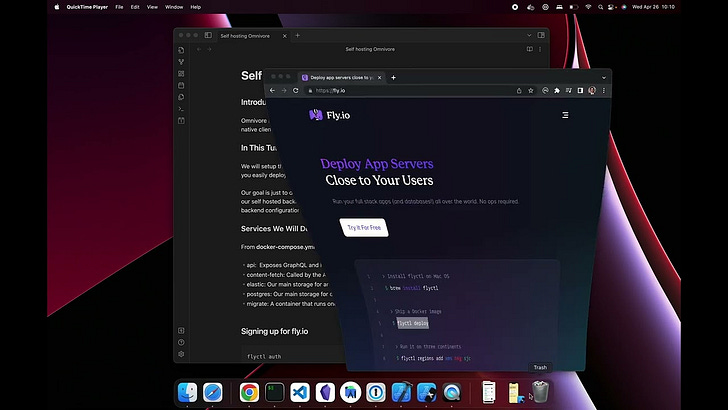Click the brew install flyctl line
728x410 pixels.
click(412, 288)
